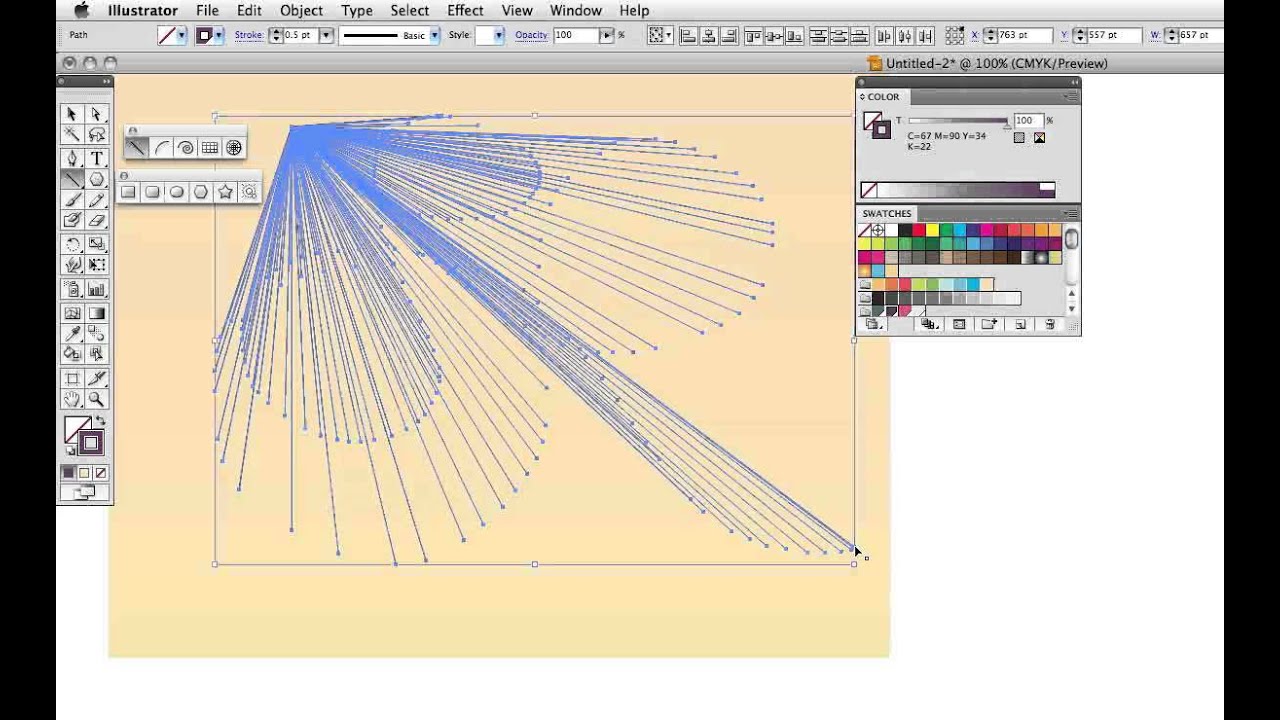Click New Swatch button in Swatches panel
Image resolution: width=1280 pixels, height=720 pixels.
point(1020,324)
